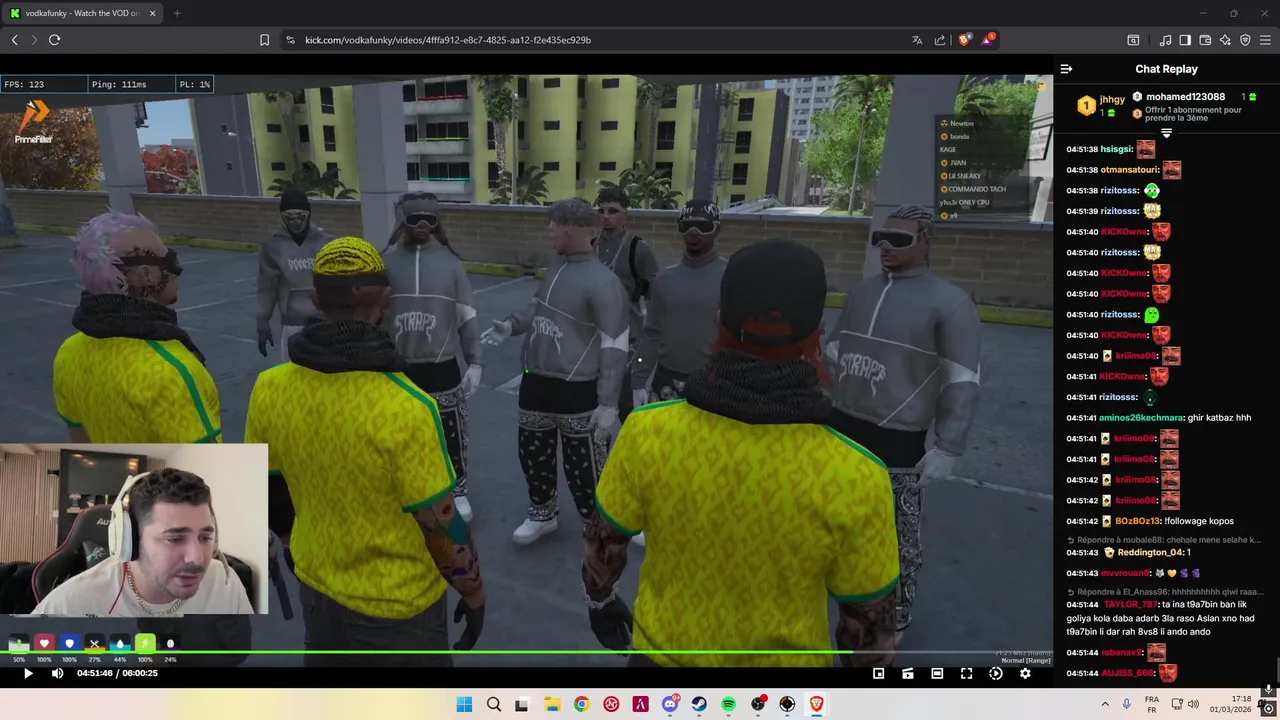Viewport: 1280px width, 720px height.
Task: Toggle the browser sidebar
Action: pyautogui.click(x=1185, y=40)
